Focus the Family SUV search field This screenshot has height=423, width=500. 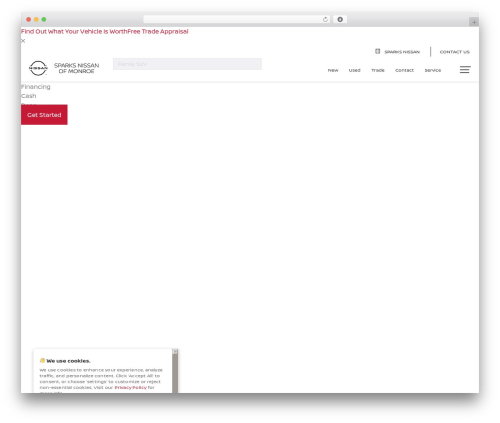187,64
